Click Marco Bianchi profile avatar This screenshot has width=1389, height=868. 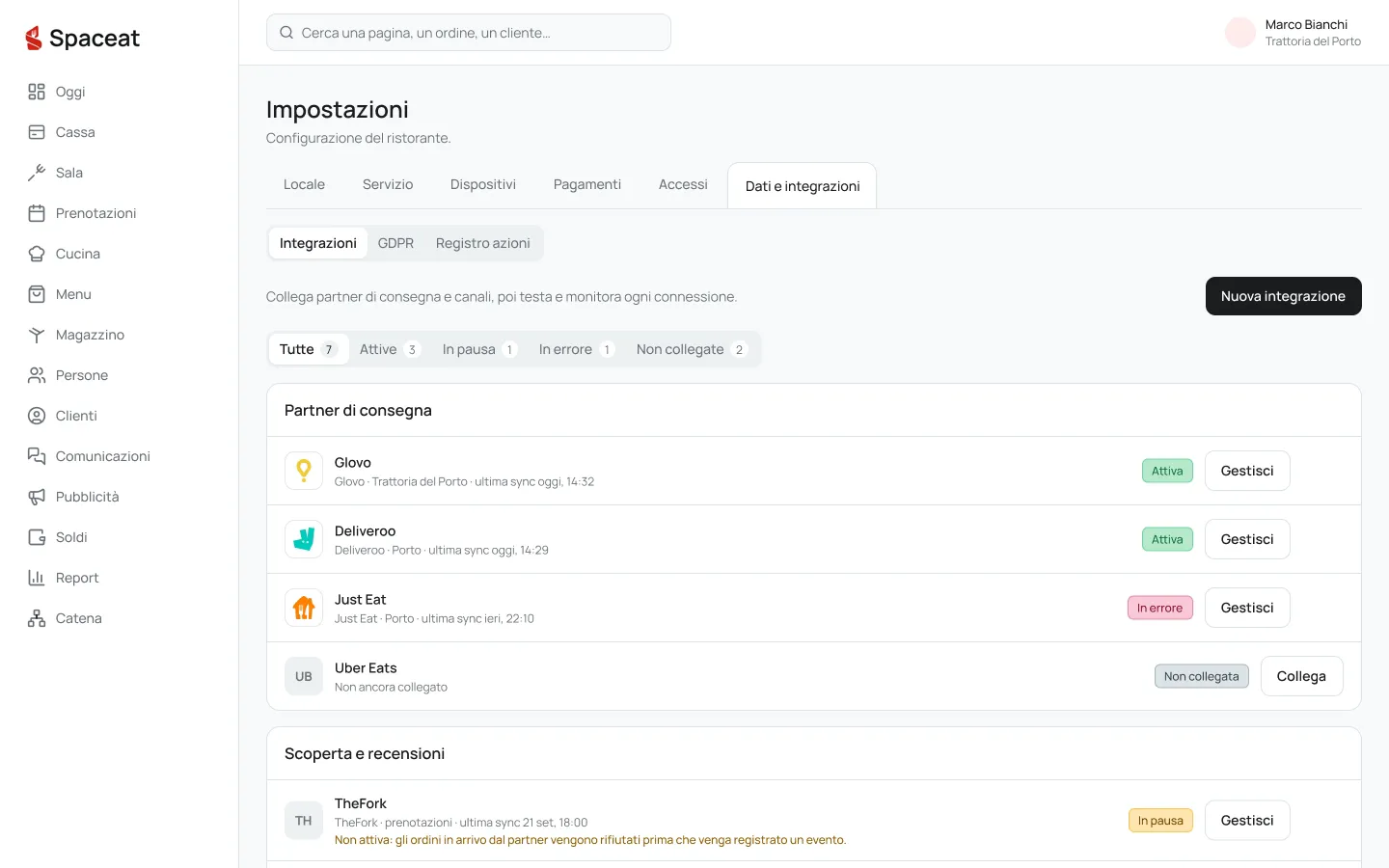coord(1240,33)
